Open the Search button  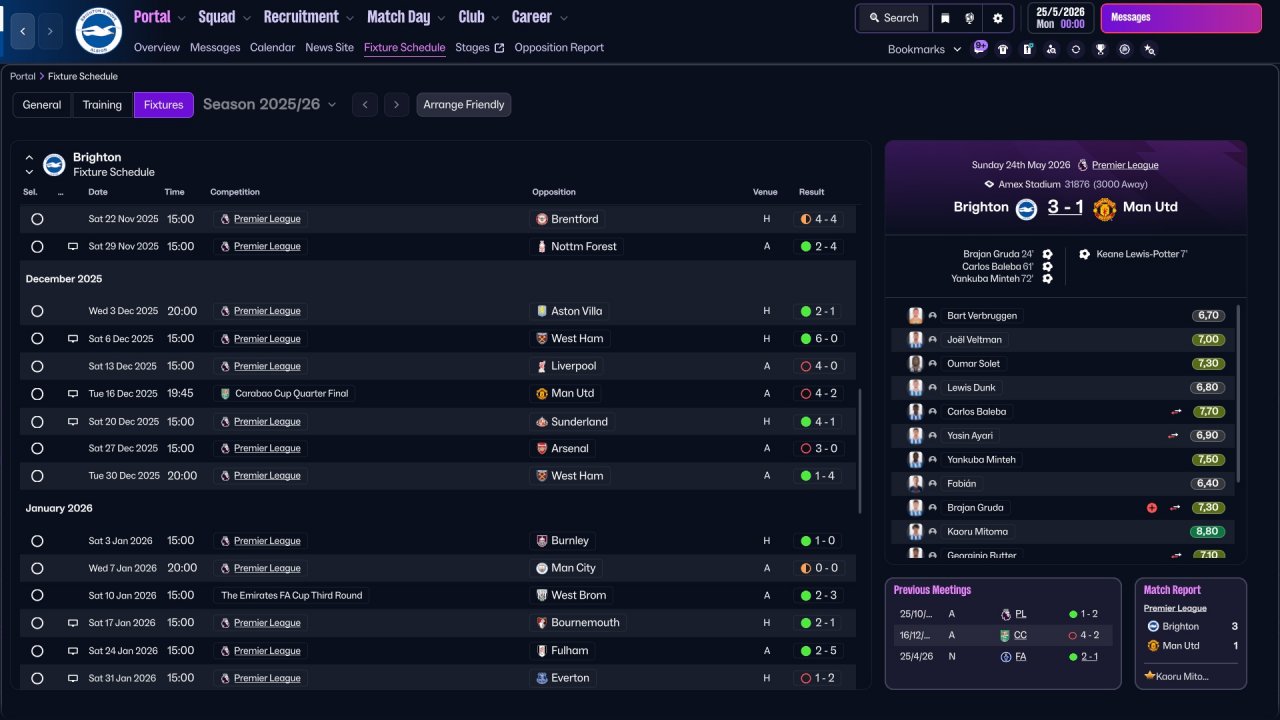tap(893, 18)
